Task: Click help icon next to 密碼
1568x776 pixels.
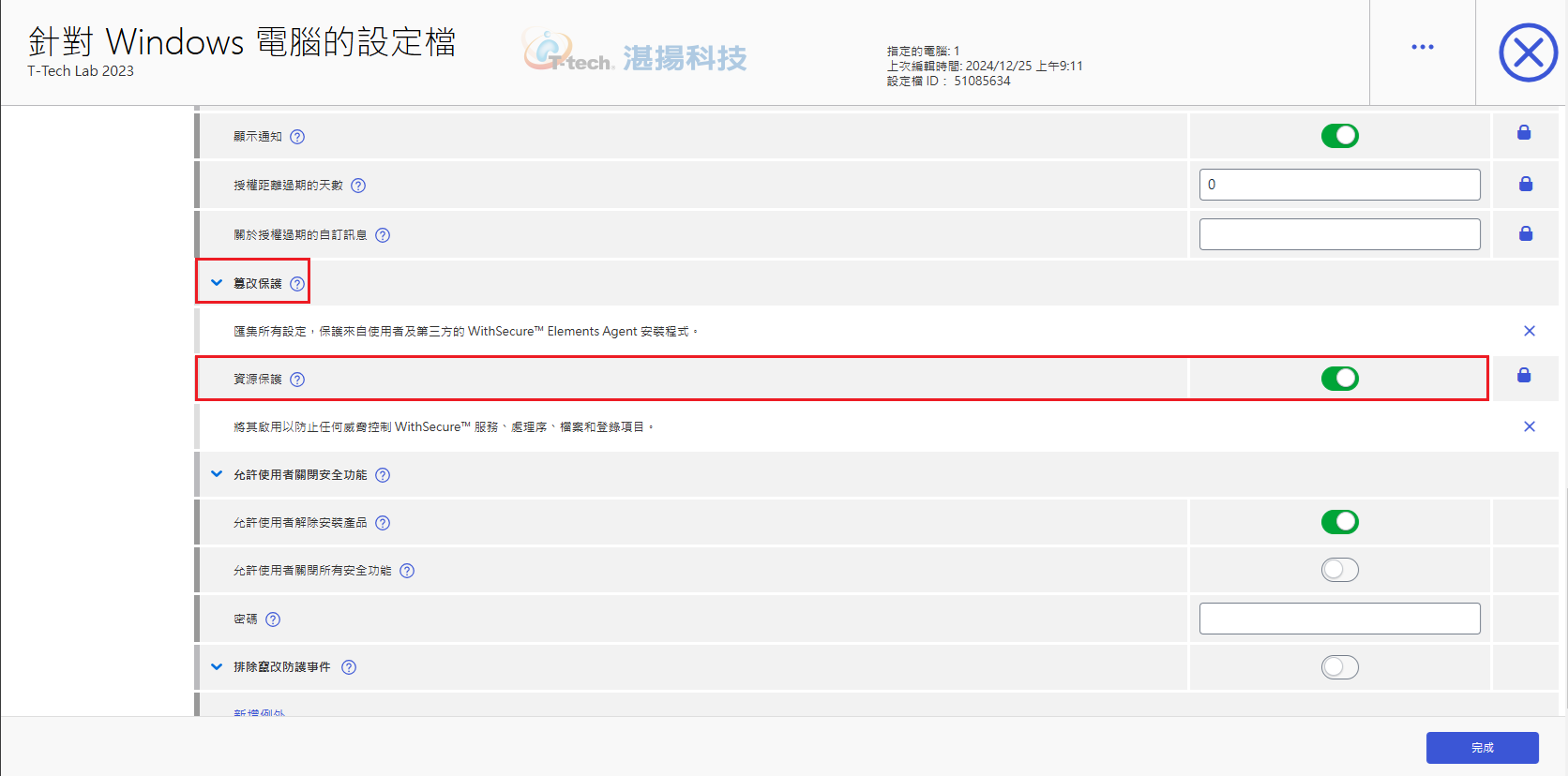Action: coord(273,619)
